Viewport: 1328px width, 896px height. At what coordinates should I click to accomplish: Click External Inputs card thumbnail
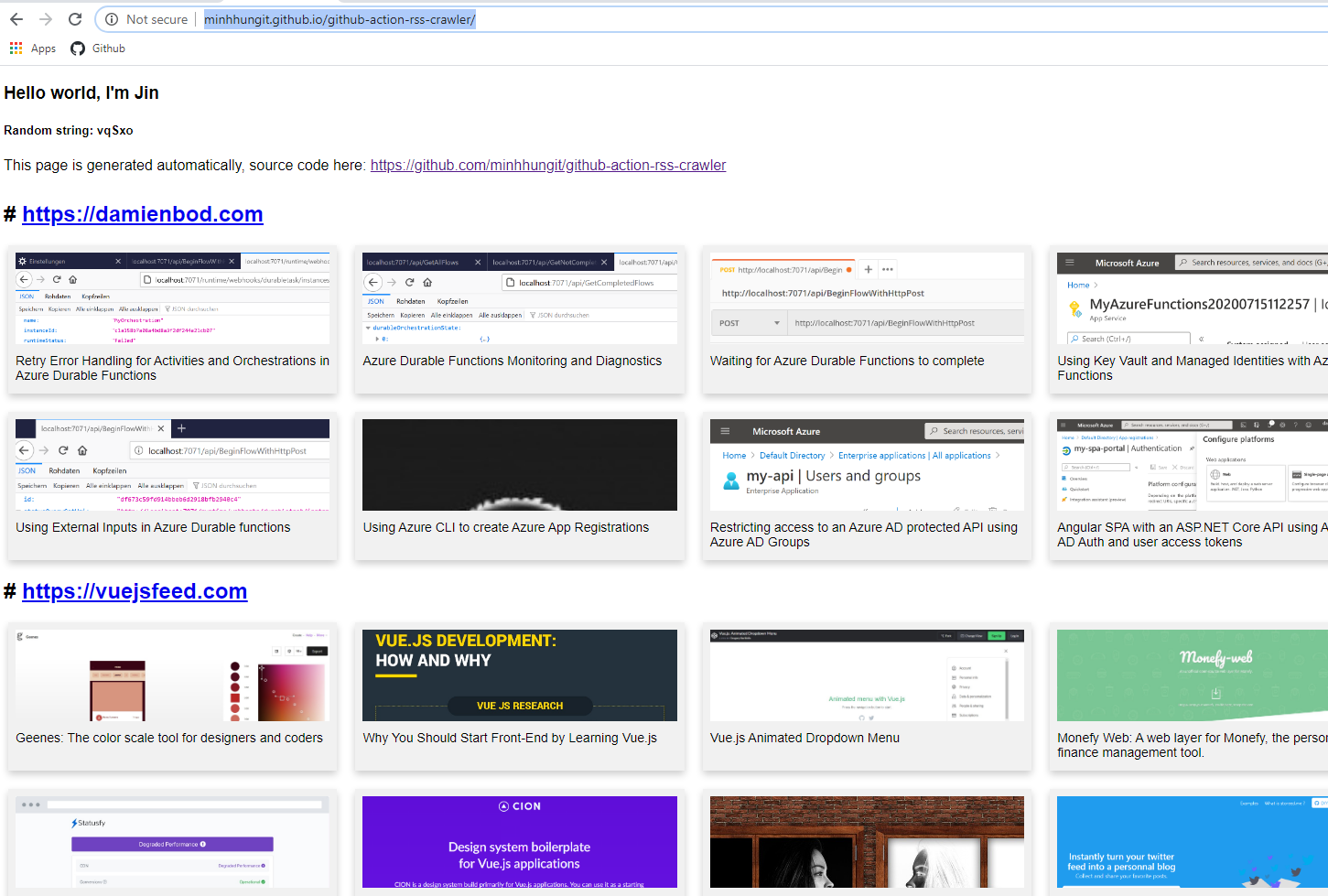tap(172, 465)
